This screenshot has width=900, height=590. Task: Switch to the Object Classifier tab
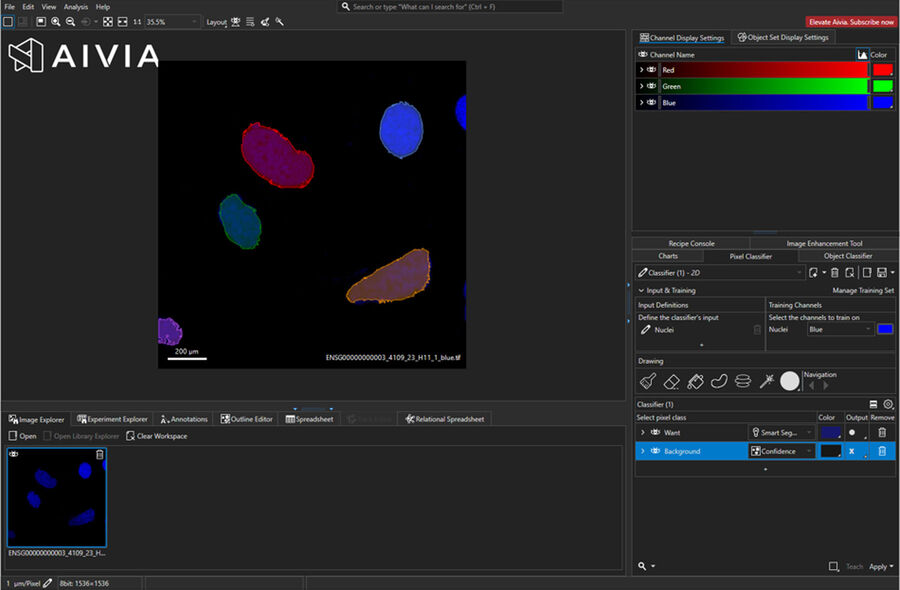pyautogui.click(x=847, y=256)
